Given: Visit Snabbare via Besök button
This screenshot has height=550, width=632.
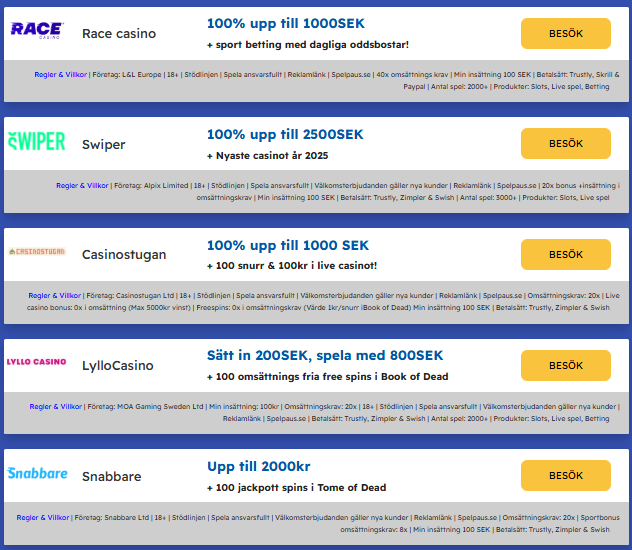Looking at the screenshot, I should [x=566, y=475].
